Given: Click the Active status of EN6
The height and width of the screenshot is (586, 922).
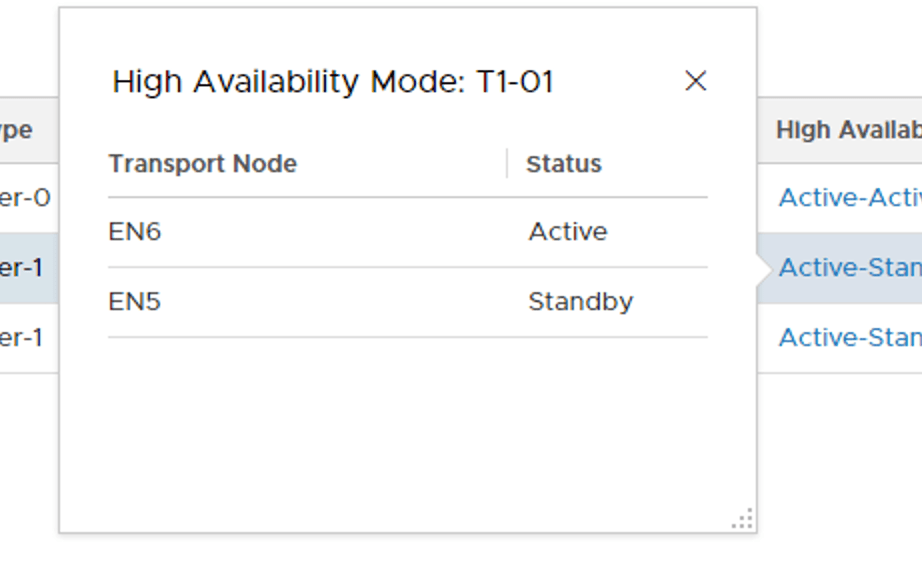Looking at the screenshot, I should [x=567, y=231].
